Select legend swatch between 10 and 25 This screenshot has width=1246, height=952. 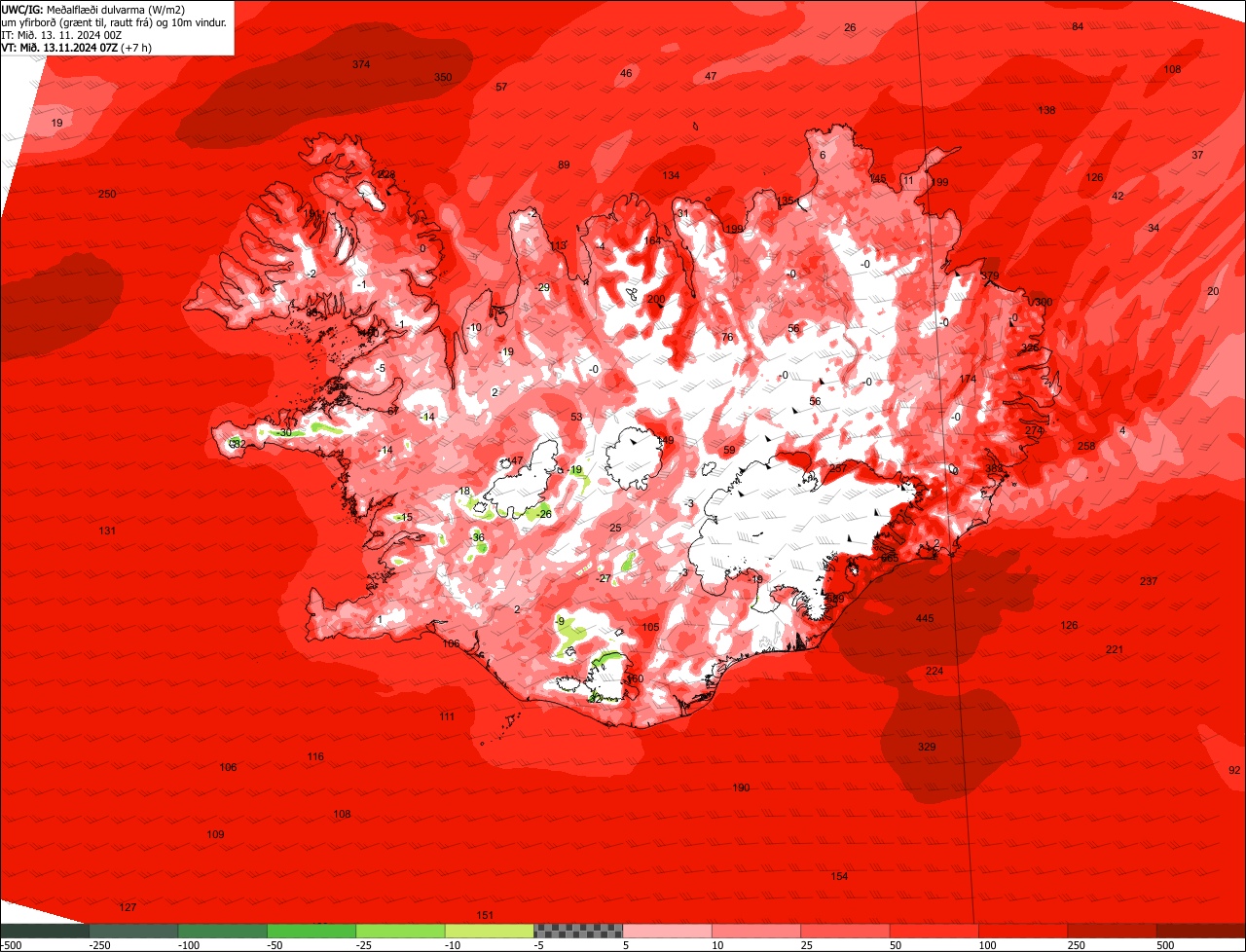tap(756, 931)
